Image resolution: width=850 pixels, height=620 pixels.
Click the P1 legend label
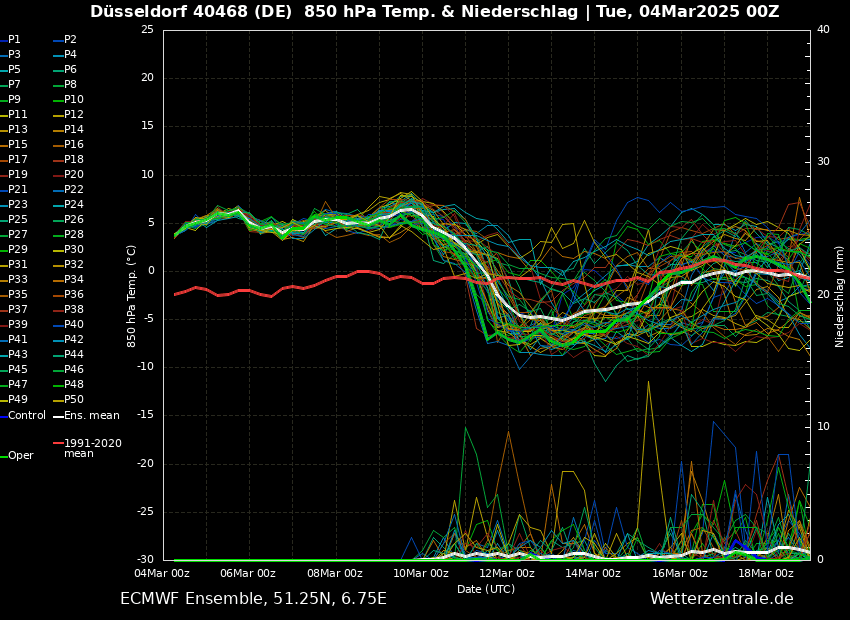click(x=14, y=39)
